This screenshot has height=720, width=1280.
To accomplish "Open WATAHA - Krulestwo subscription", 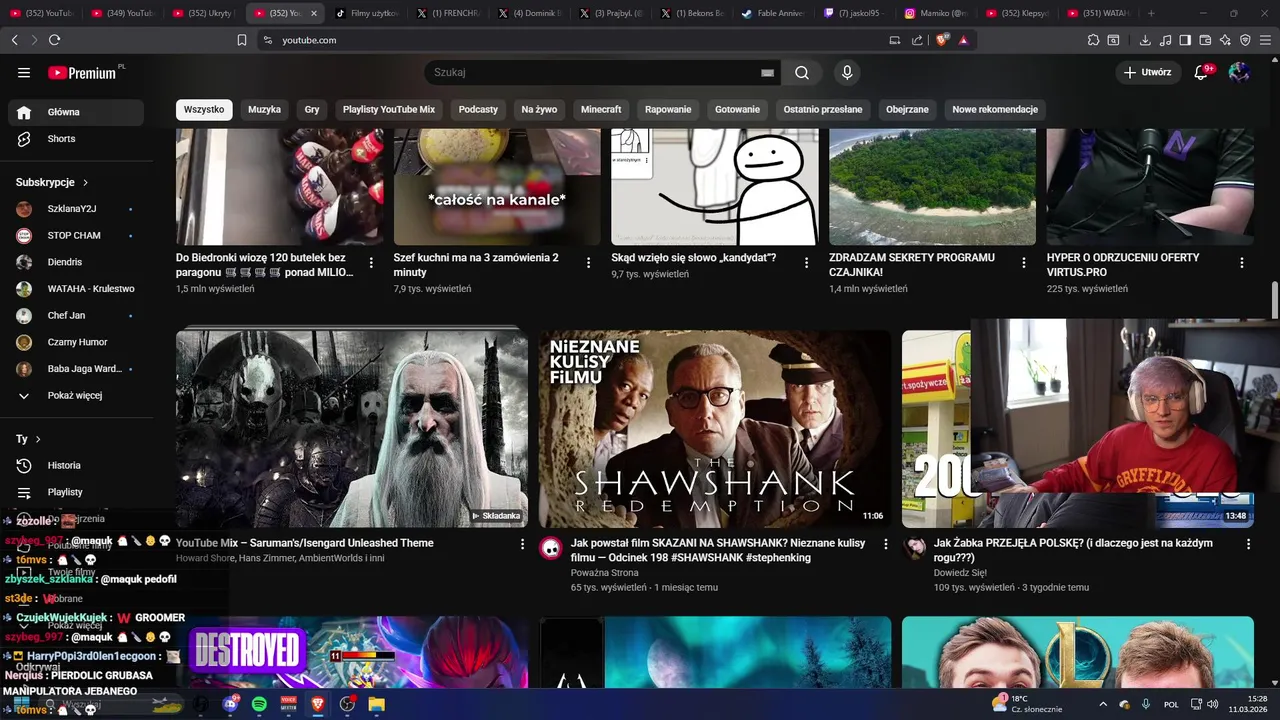I will click(x=75, y=289).
